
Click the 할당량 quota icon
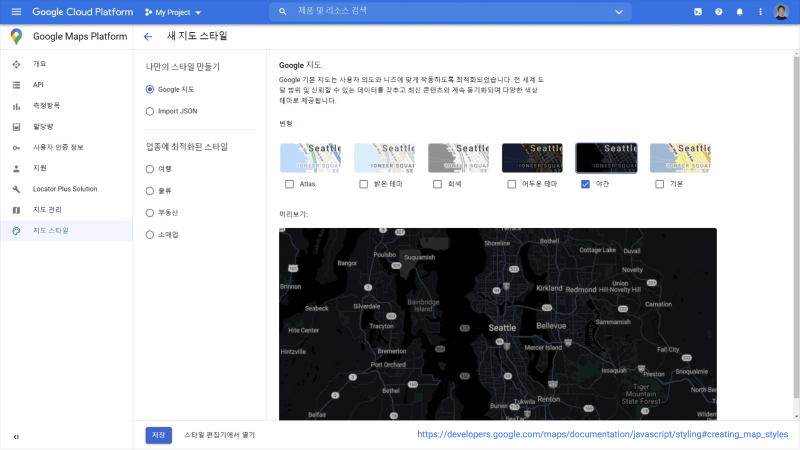click(16, 127)
